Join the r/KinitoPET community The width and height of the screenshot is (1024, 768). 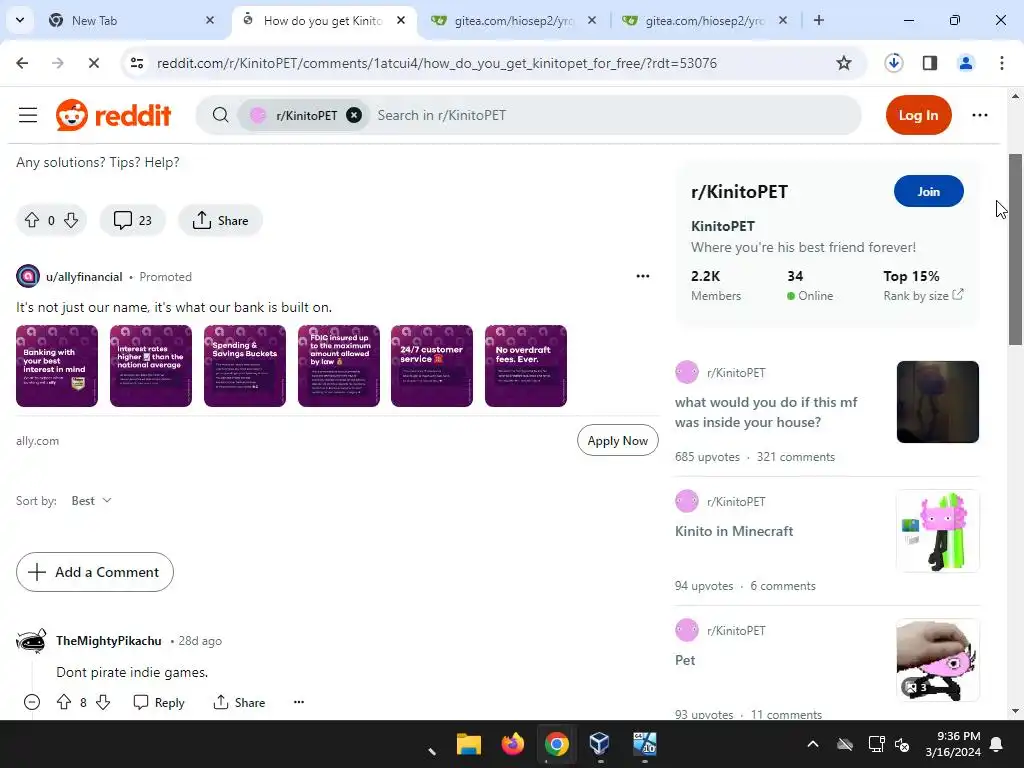pos(928,191)
